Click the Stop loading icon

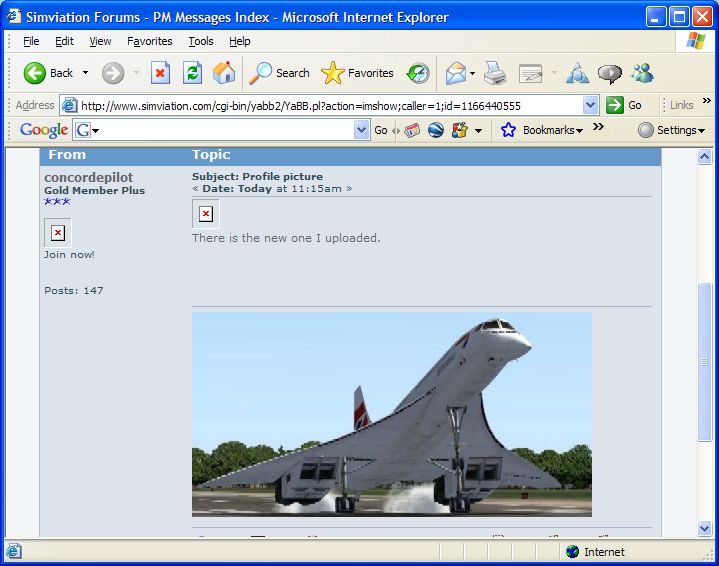click(160, 73)
